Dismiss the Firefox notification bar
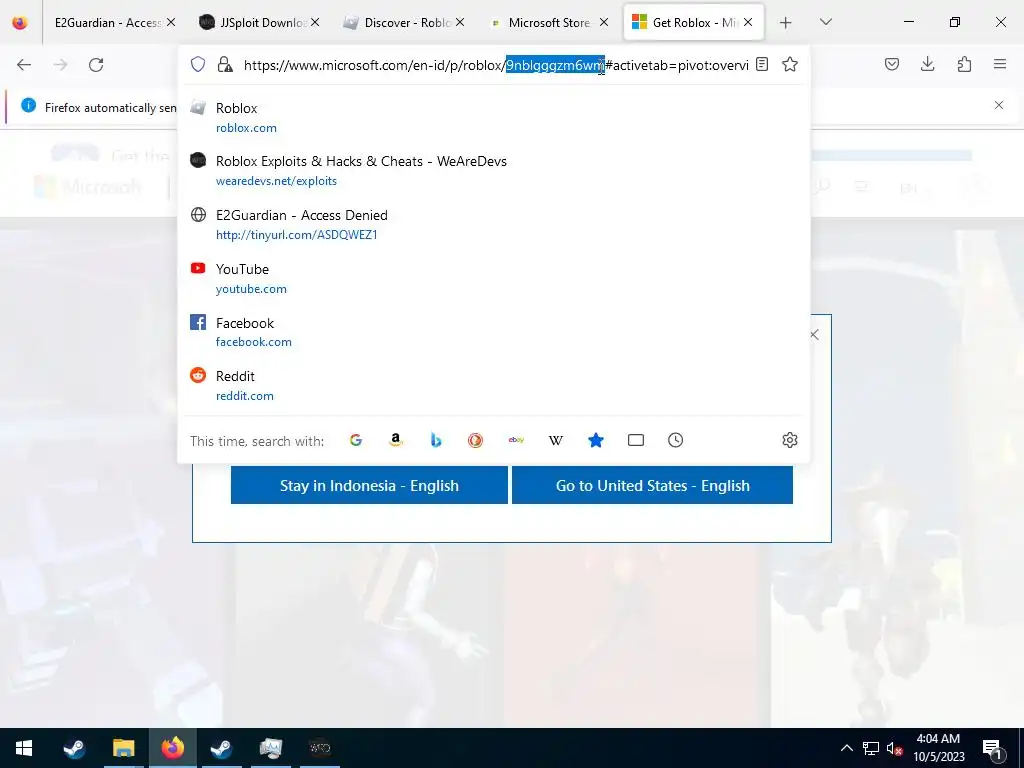1024x768 pixels. 999,105
